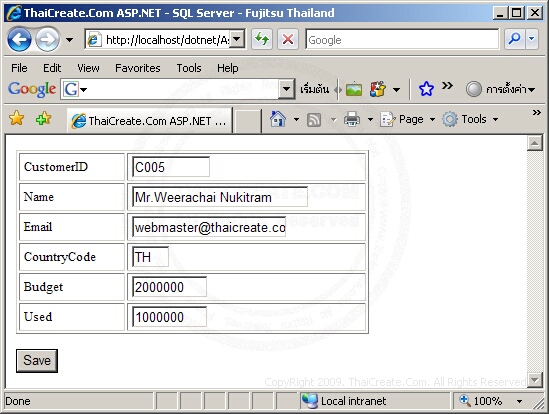The image size is (549, 414).
Task: Open the File menu
Action: [19, 68]
